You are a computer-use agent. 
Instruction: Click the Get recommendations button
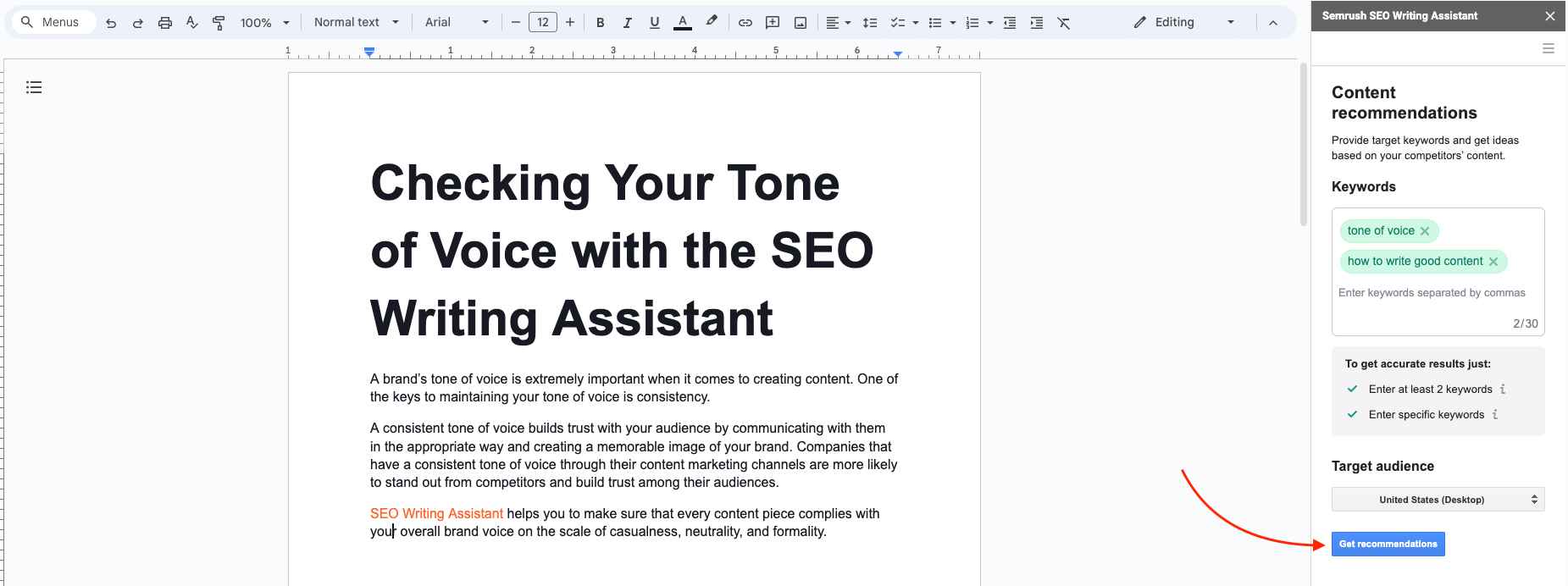coord(1388,544)
